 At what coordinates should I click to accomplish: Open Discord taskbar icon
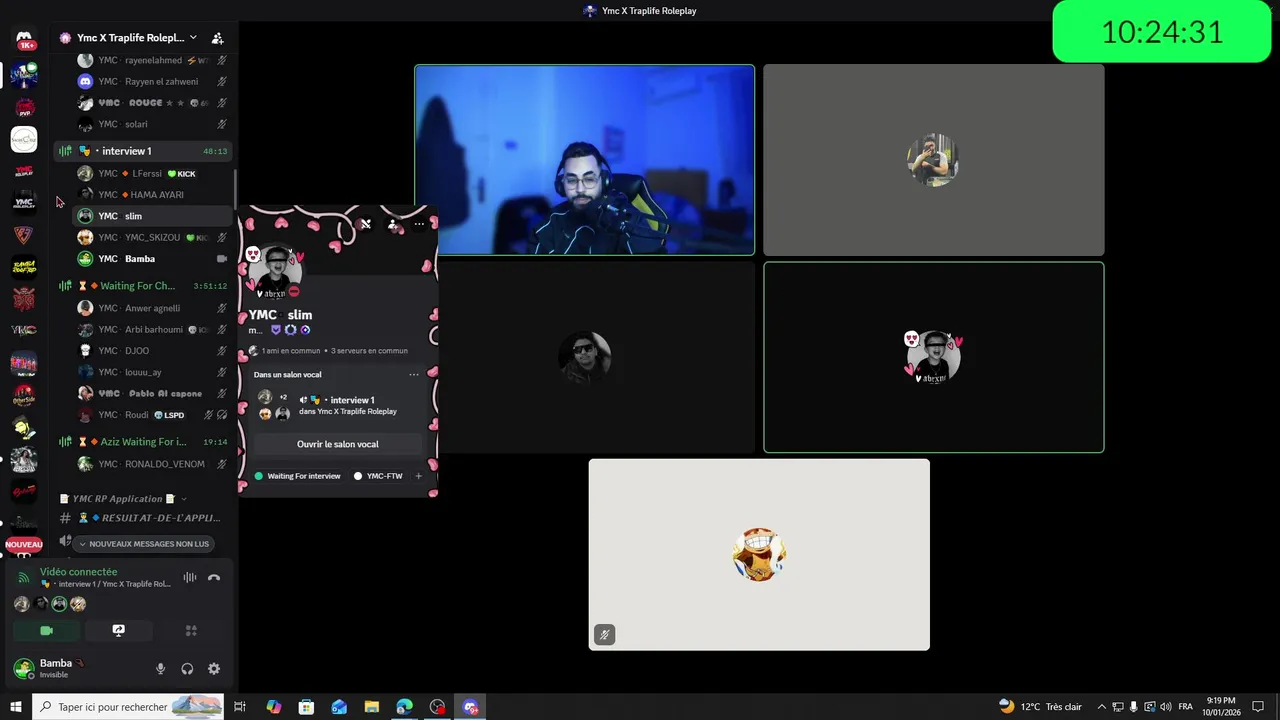point(471,707)
